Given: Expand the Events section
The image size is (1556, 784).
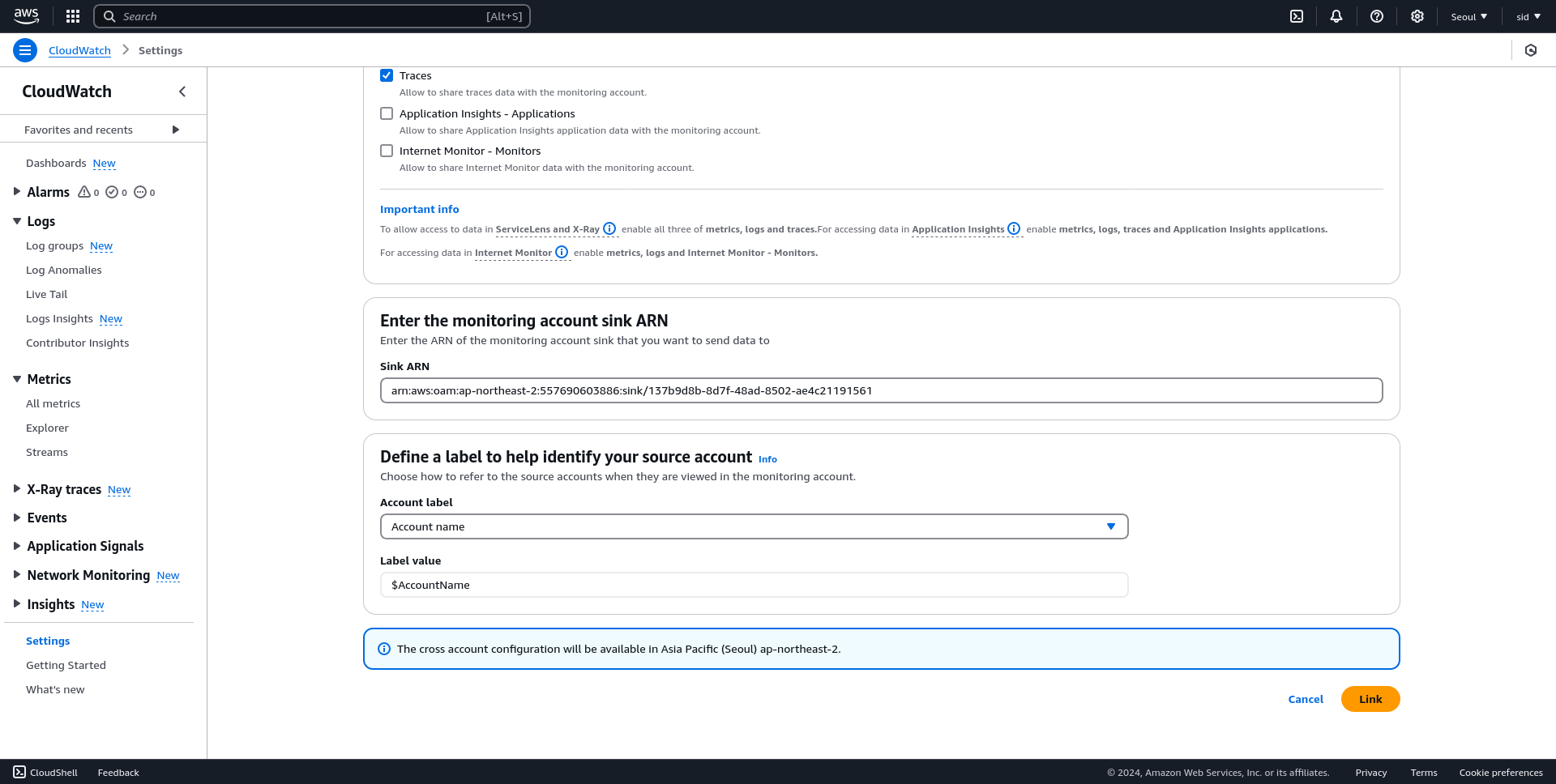Looking at the screenshot, I should pos(17,518).
